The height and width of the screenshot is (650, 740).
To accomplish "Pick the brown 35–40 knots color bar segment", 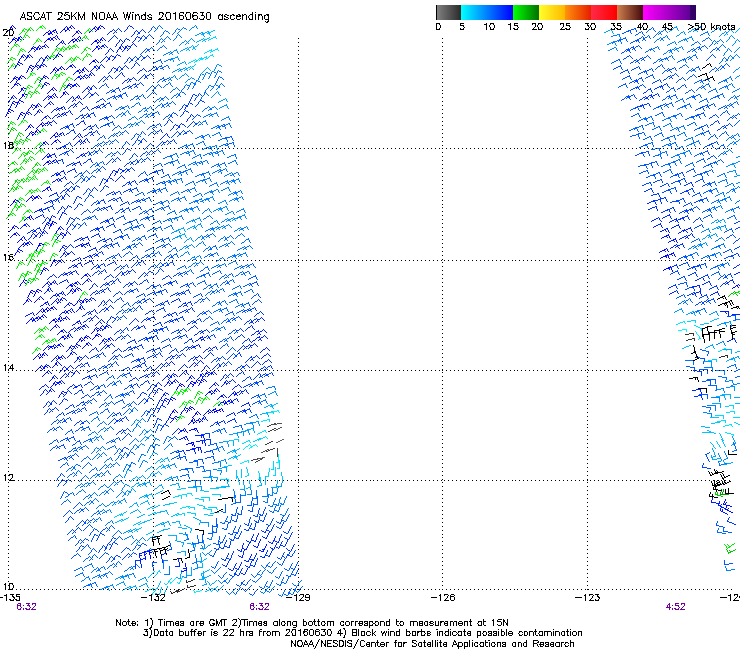I will coord(630,12).
